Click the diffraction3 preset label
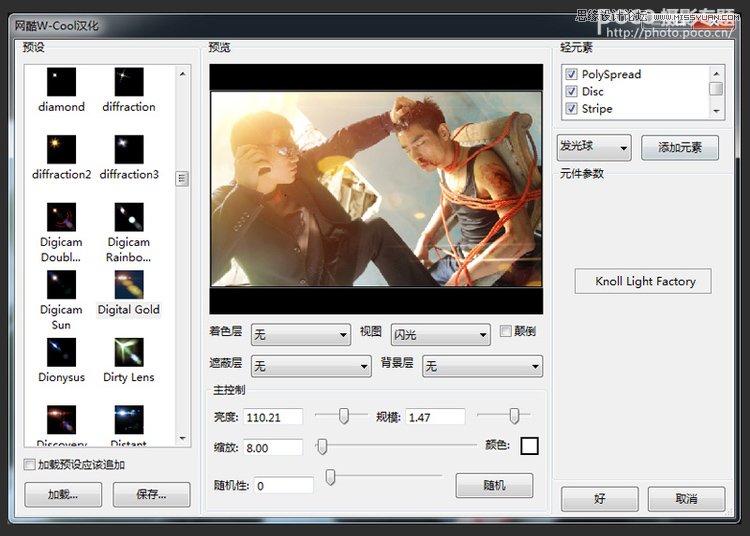This screenshot has width=750, height=536. (x=129, y=175)
